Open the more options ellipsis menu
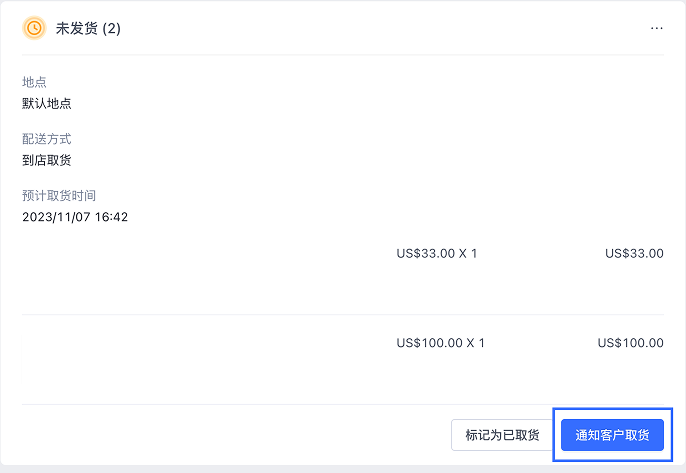 656,28
